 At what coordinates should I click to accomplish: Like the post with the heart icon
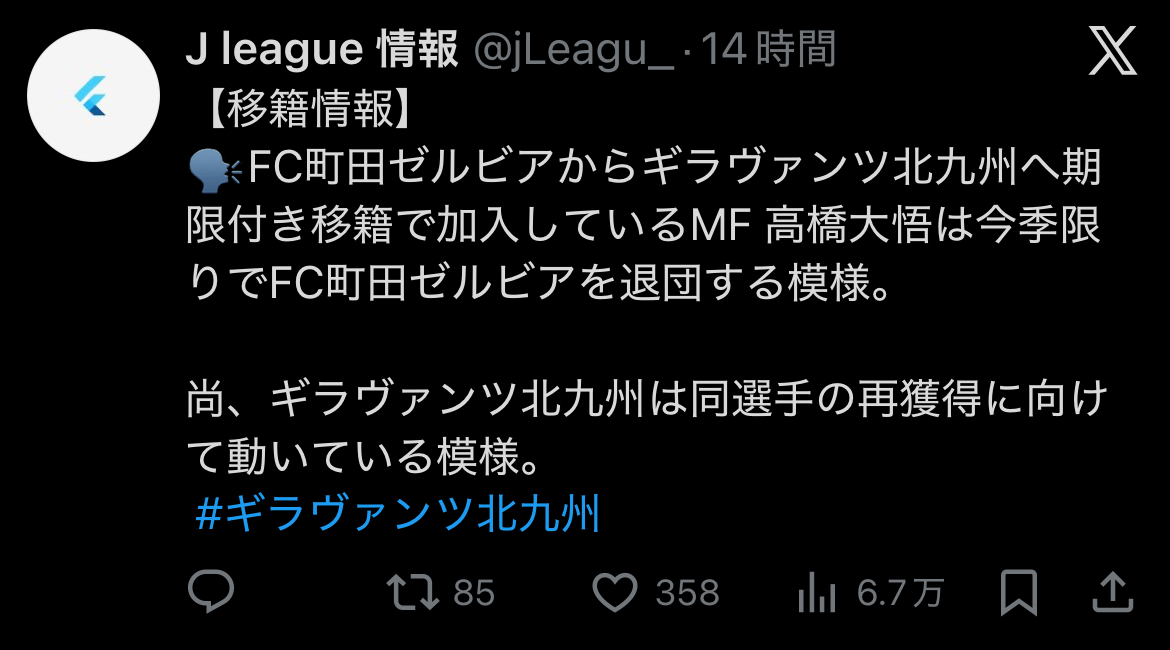coord(615,592)
